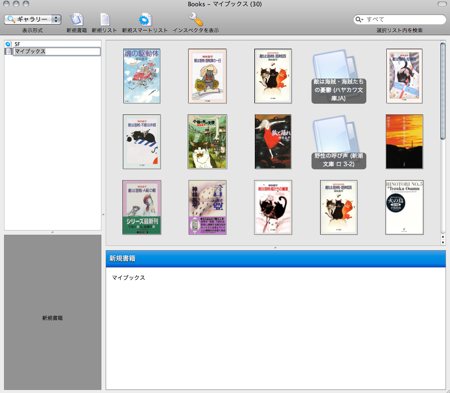The image size is (450, 393).
Task: Select the cover with woman in red dress
Action: [273, 142]
